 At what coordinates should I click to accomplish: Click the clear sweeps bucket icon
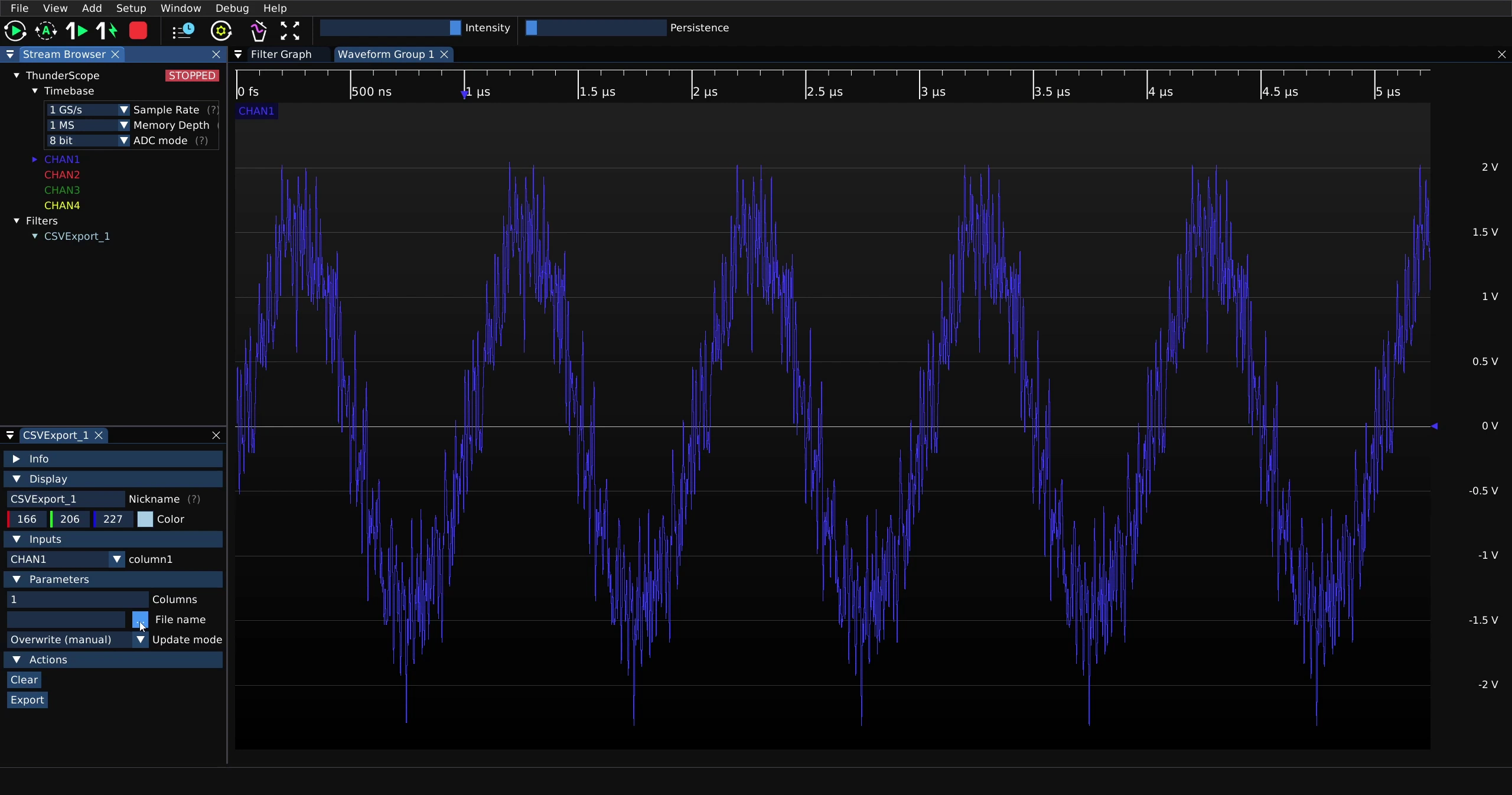(x=258, y=31)
